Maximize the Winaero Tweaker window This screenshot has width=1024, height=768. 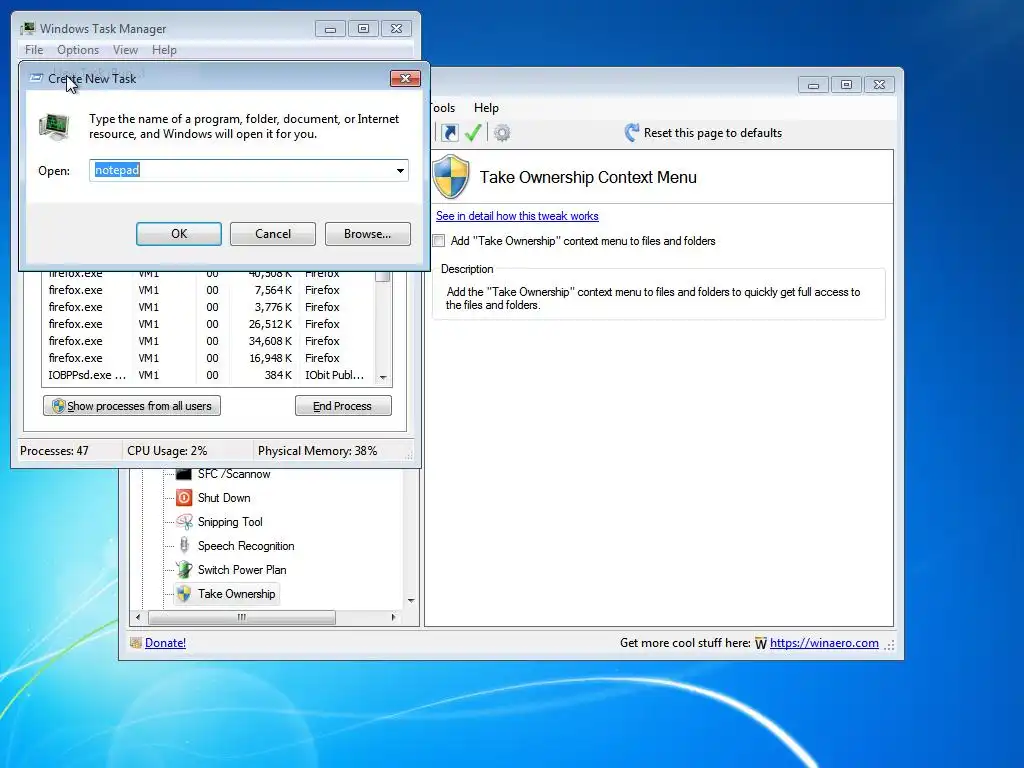846,85
